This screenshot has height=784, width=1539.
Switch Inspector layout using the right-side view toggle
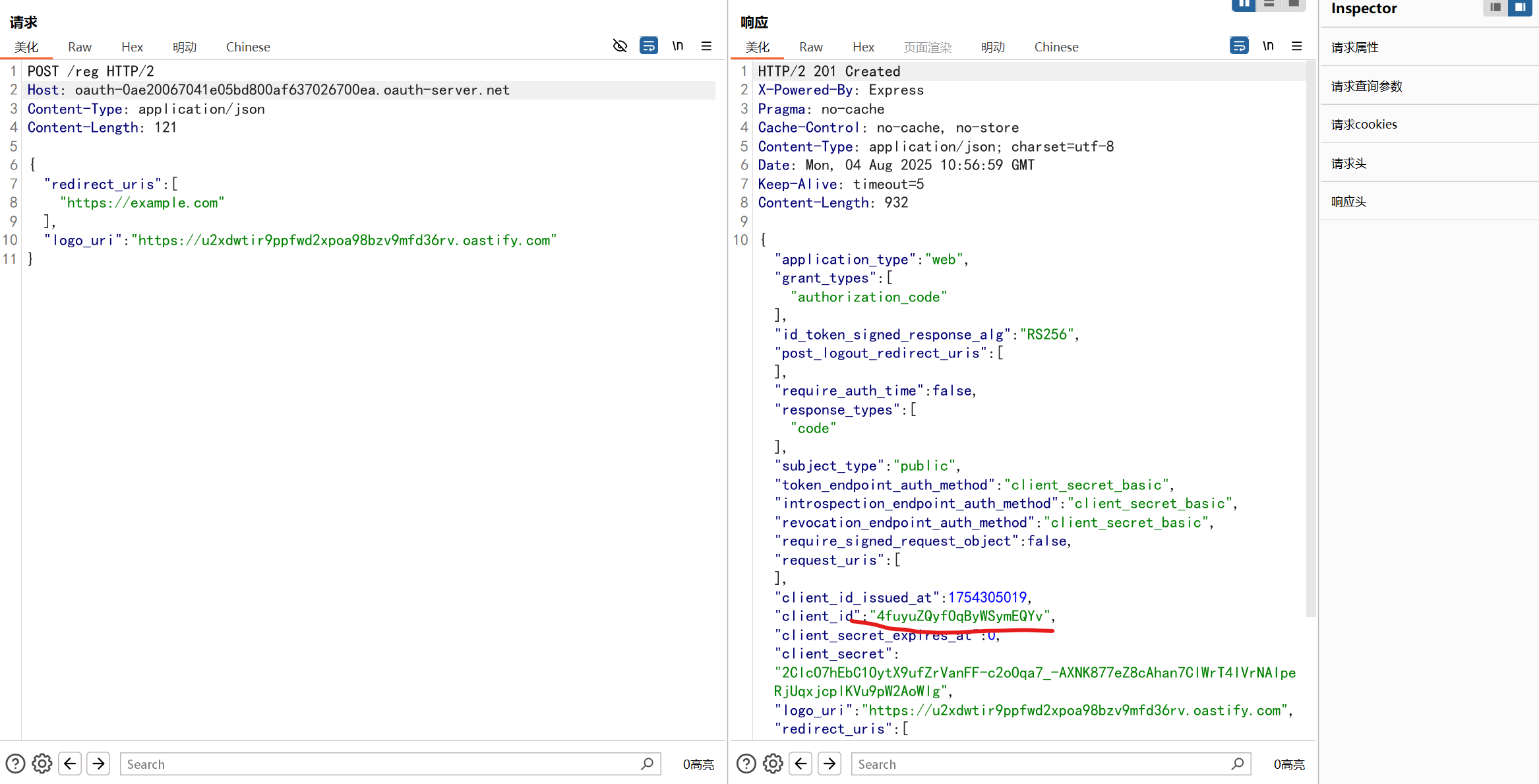tap(1521, 8)
